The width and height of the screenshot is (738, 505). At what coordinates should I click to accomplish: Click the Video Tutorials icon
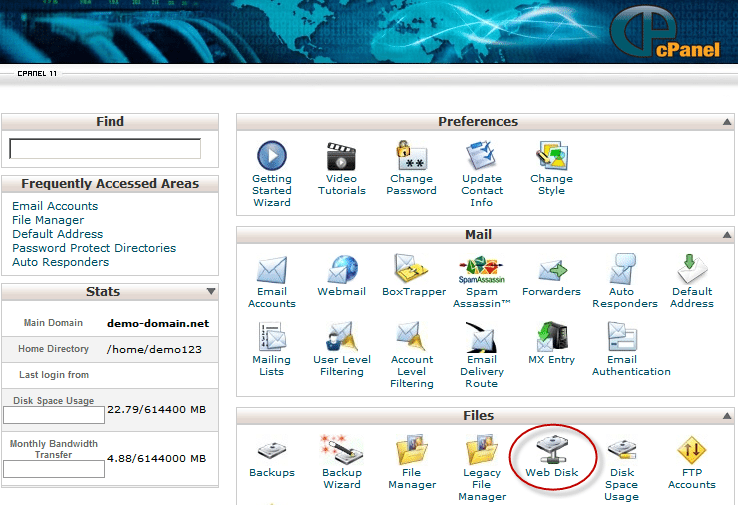tap(341, 156)
